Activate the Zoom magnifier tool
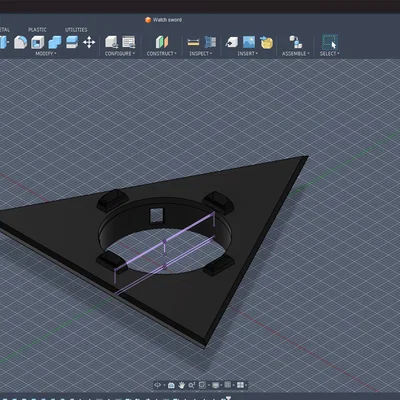This screenshot has width=400, height=400. pos(191,385)
